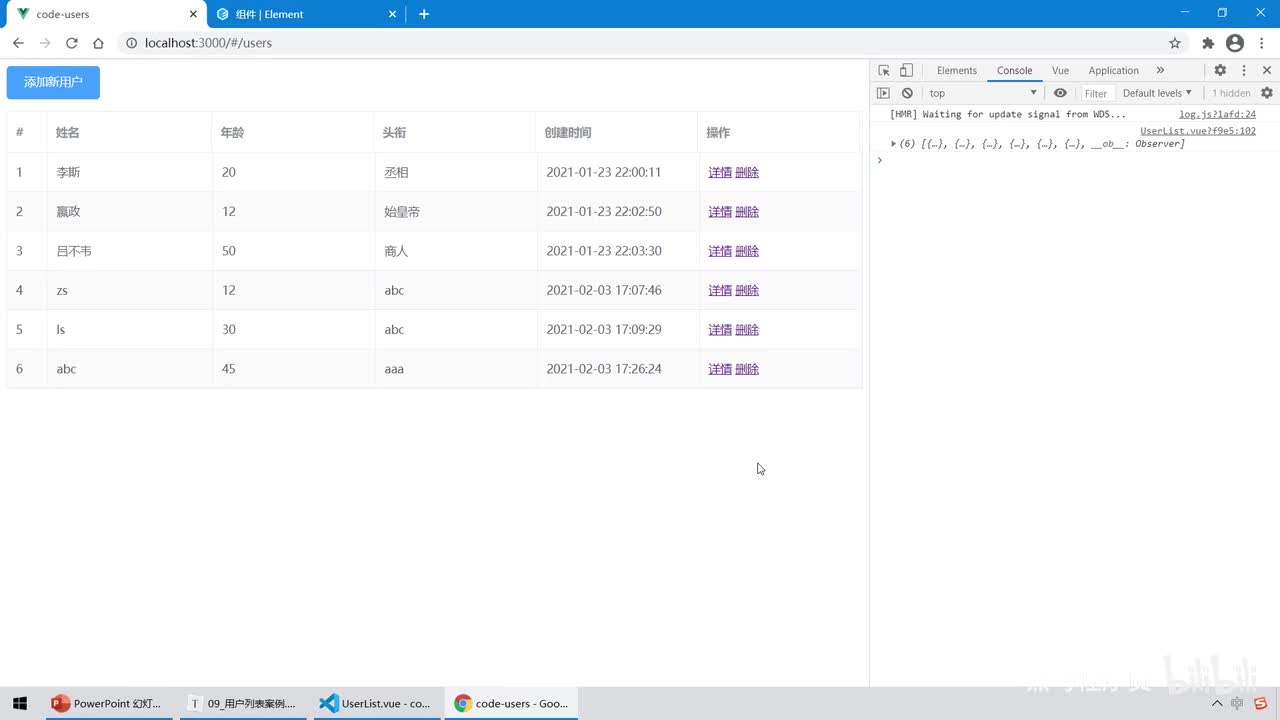Toggle live expression eye icon
Viewport: 1280px width, 720px height.
coord(1060,93)
